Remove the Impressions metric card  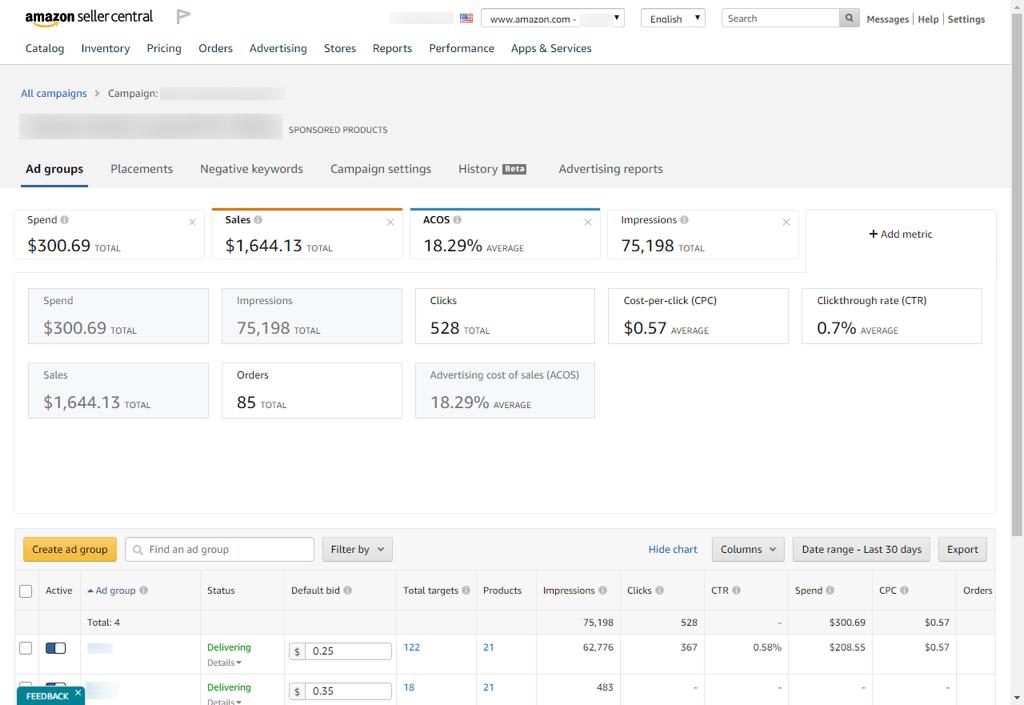pos(786,223)
